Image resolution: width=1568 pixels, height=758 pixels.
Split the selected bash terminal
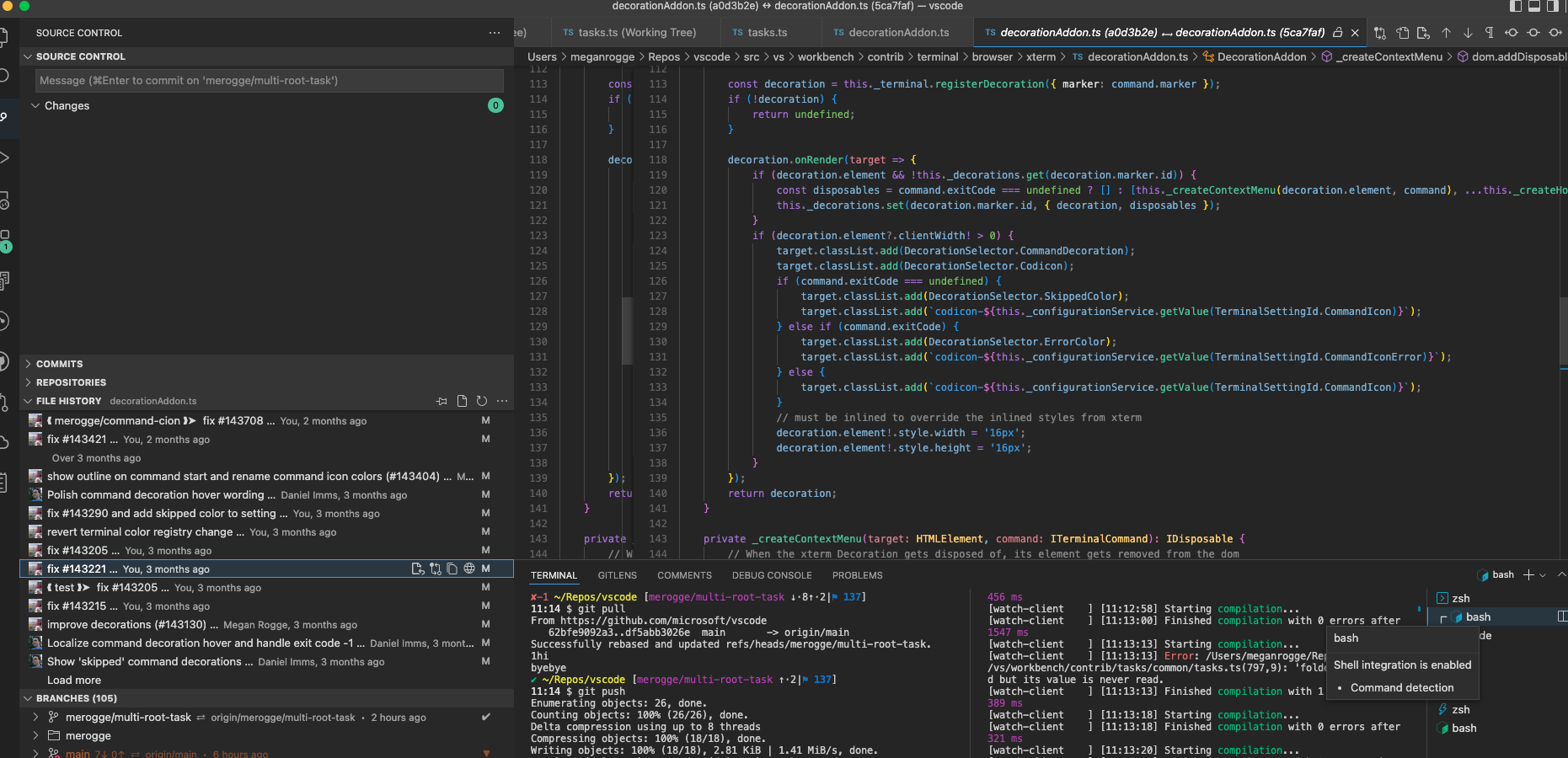[x=1562, y=617]
